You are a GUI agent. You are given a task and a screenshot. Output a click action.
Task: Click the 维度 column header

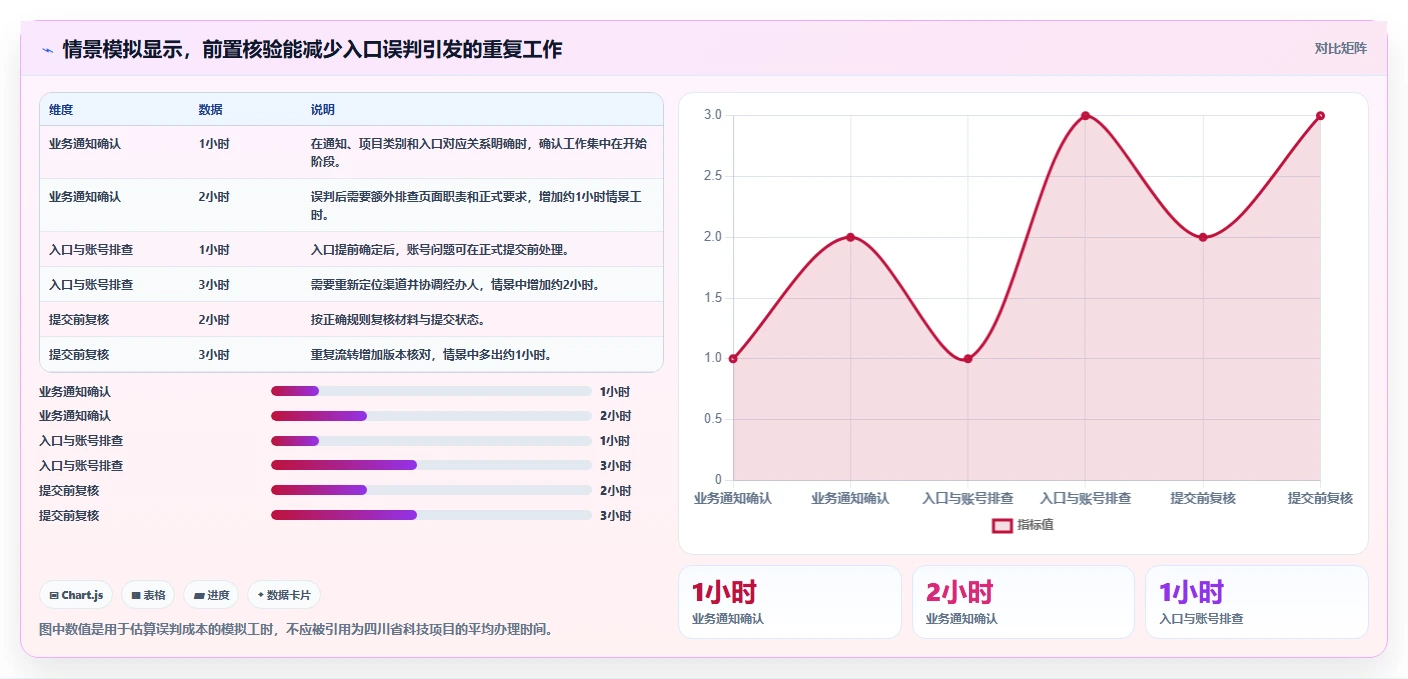pyautogui.click(x=61, y=110)
